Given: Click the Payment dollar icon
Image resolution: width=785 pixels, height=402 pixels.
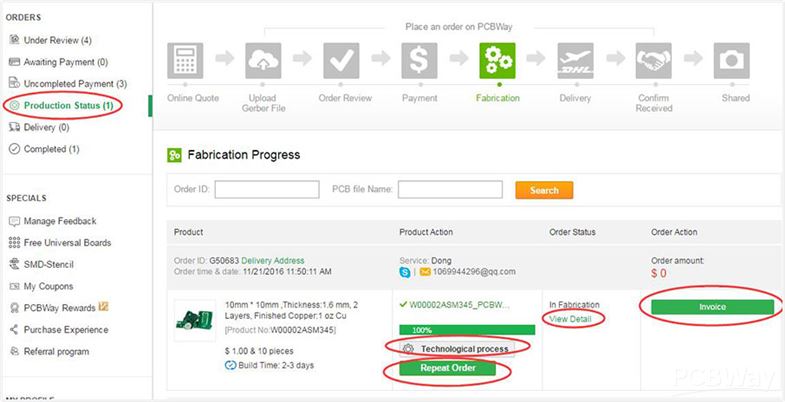Looking at the screenshot, I should pos(419,61).
